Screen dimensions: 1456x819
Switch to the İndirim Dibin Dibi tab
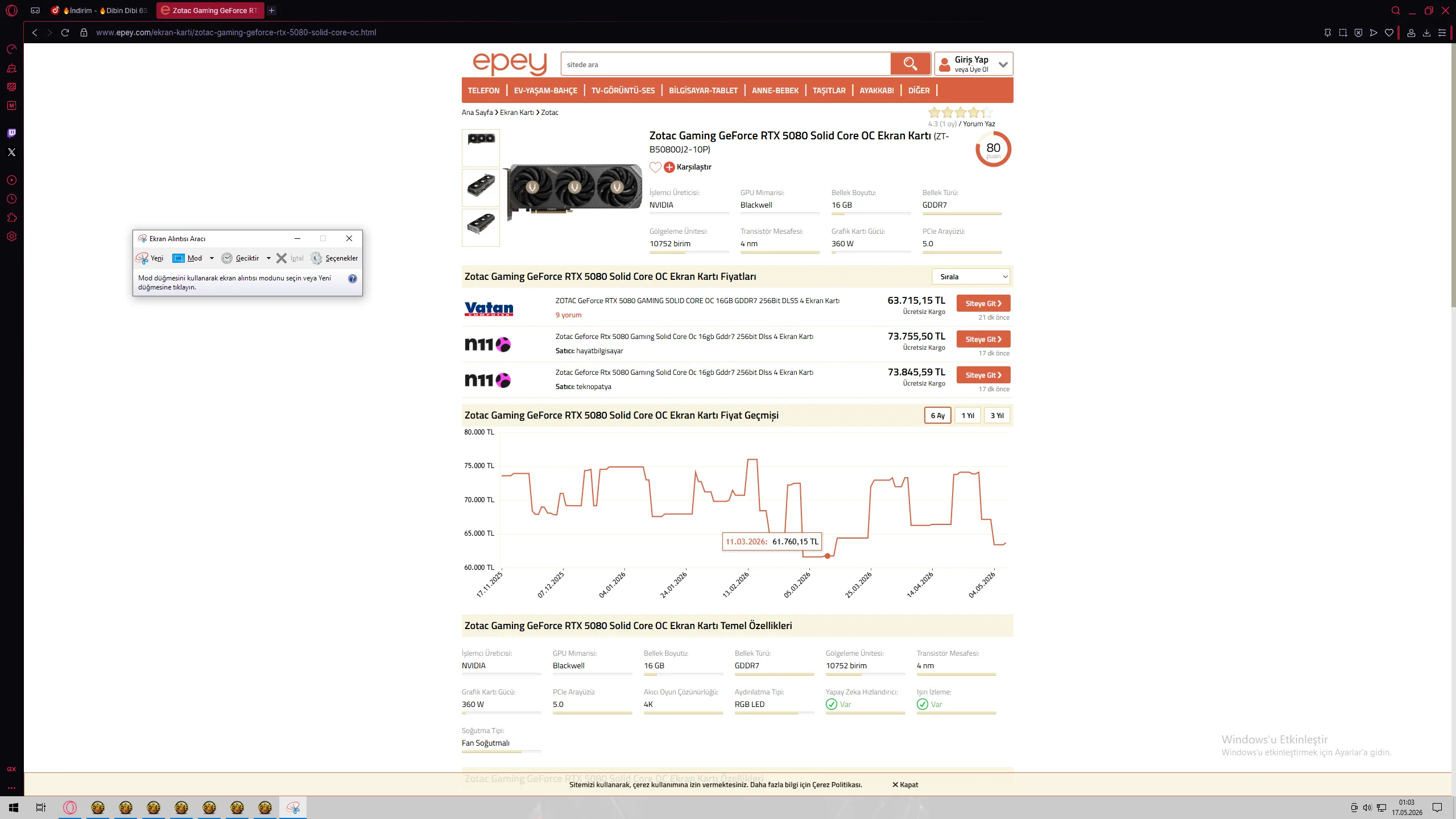(99, 10)
